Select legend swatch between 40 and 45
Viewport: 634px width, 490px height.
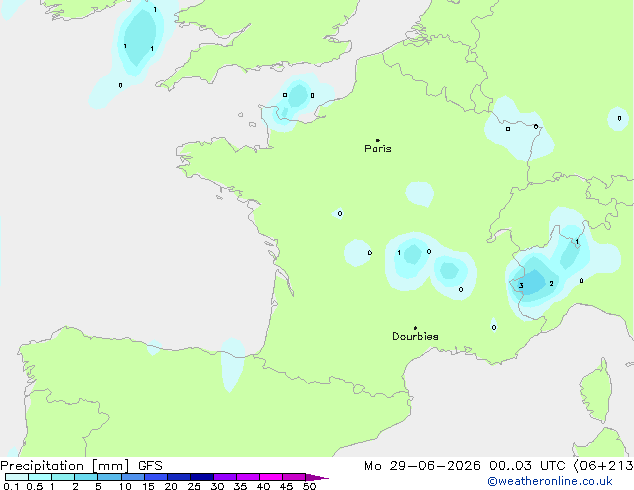tap(271, 477)
